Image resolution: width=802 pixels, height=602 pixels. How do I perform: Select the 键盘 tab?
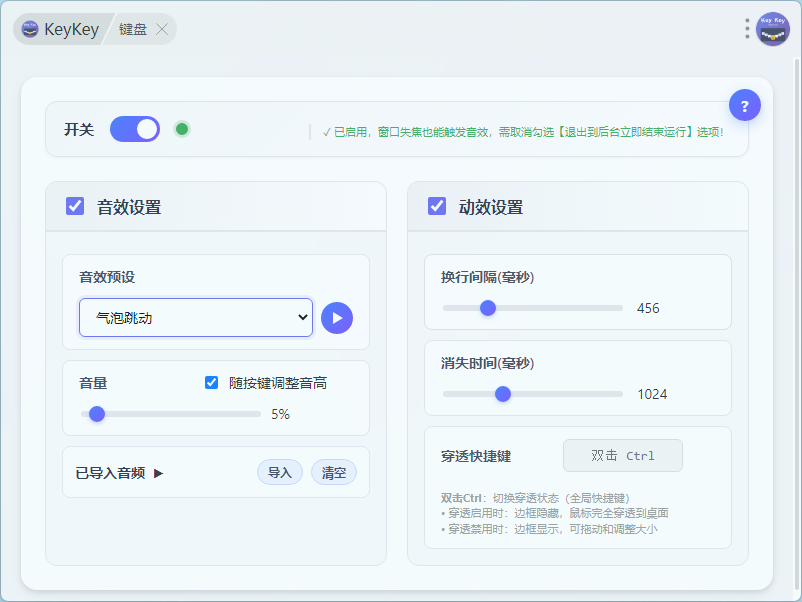(x=133, y=29)
